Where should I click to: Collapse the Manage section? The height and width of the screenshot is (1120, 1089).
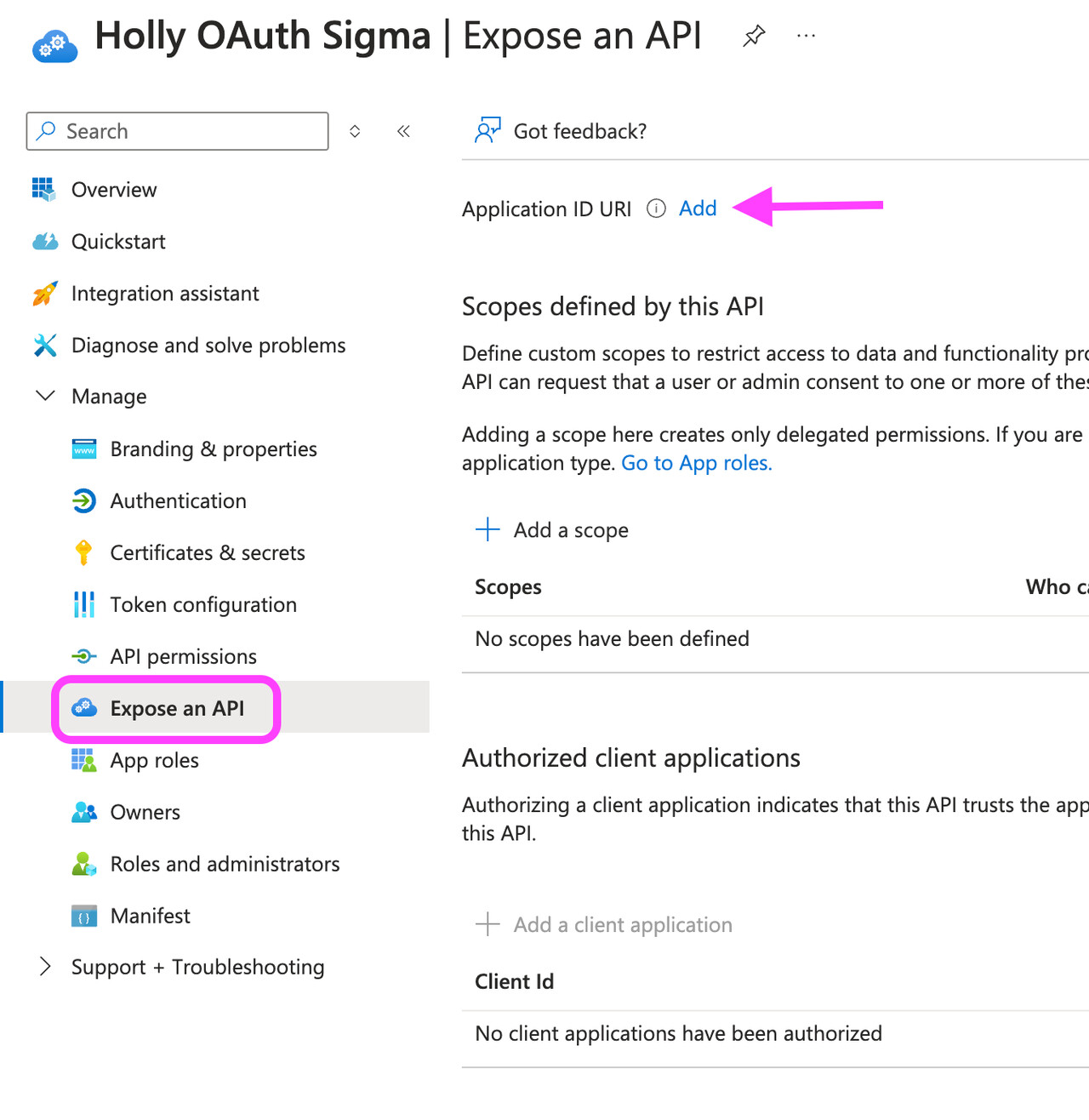(x=45, y=395)
